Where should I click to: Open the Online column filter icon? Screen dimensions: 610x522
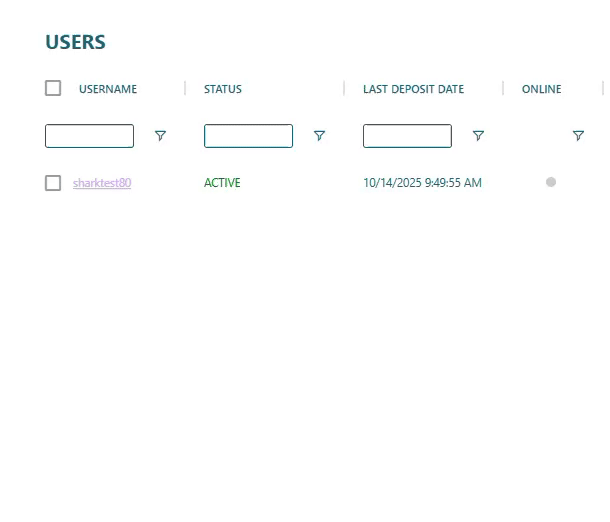click(x=578, y=136)
